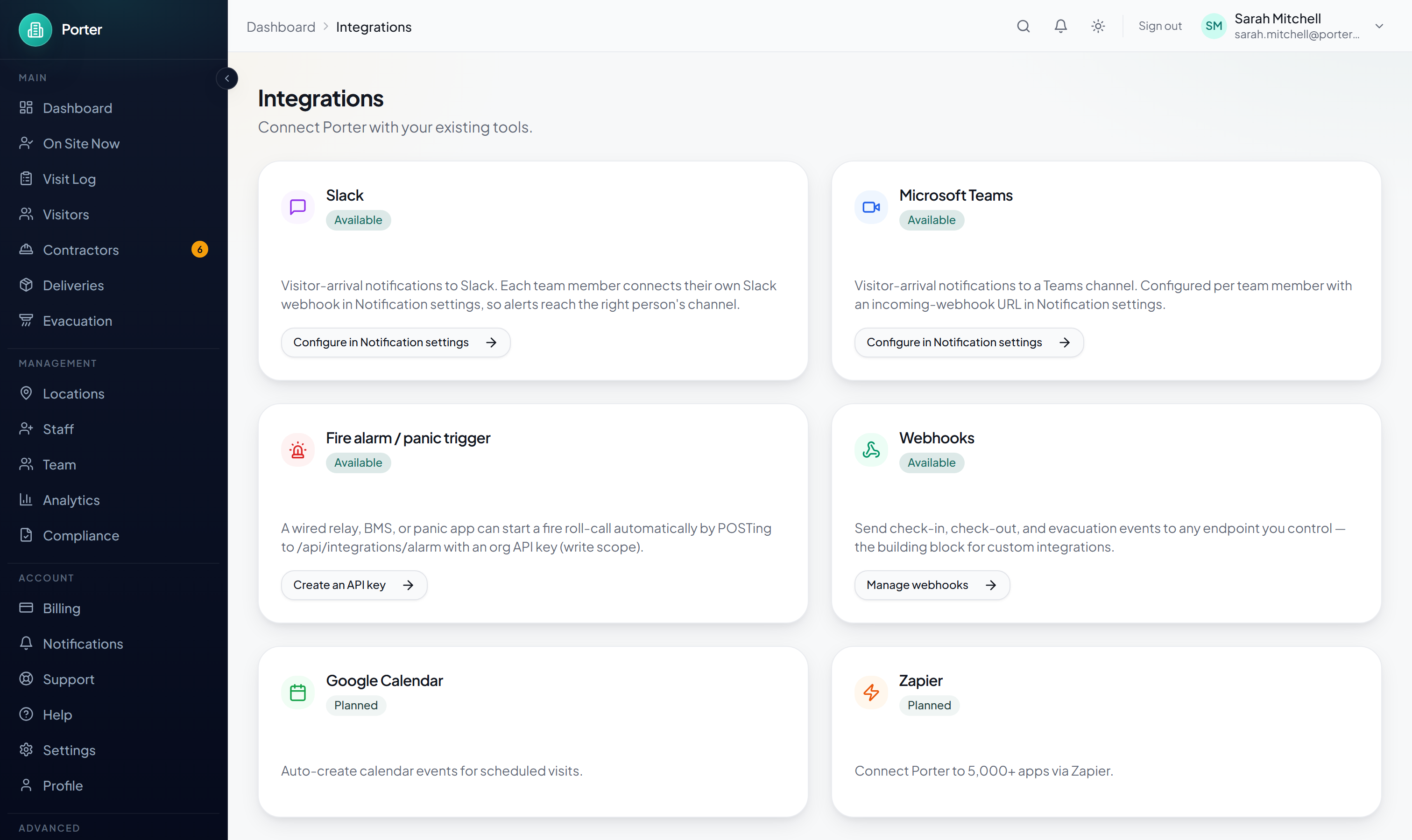
Task: Expand the Sarah Mitchell account dropdown
Action: [x=1379, y=26]
